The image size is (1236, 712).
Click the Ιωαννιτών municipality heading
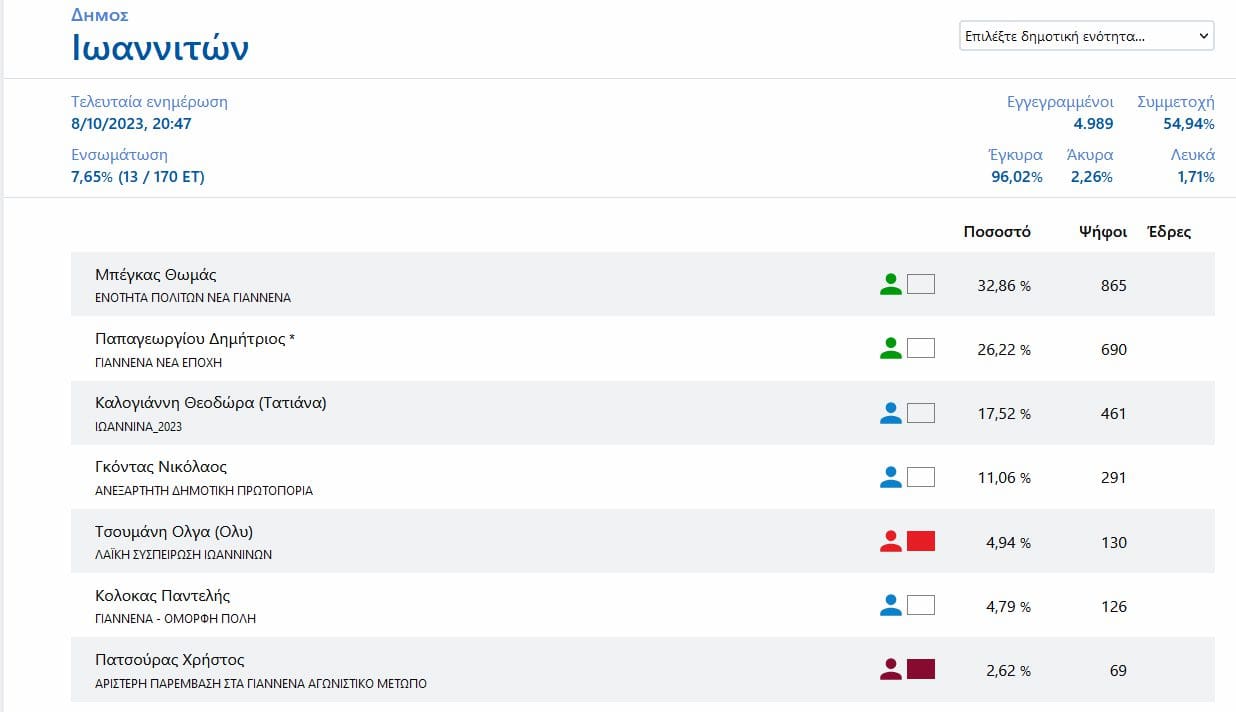160,48
